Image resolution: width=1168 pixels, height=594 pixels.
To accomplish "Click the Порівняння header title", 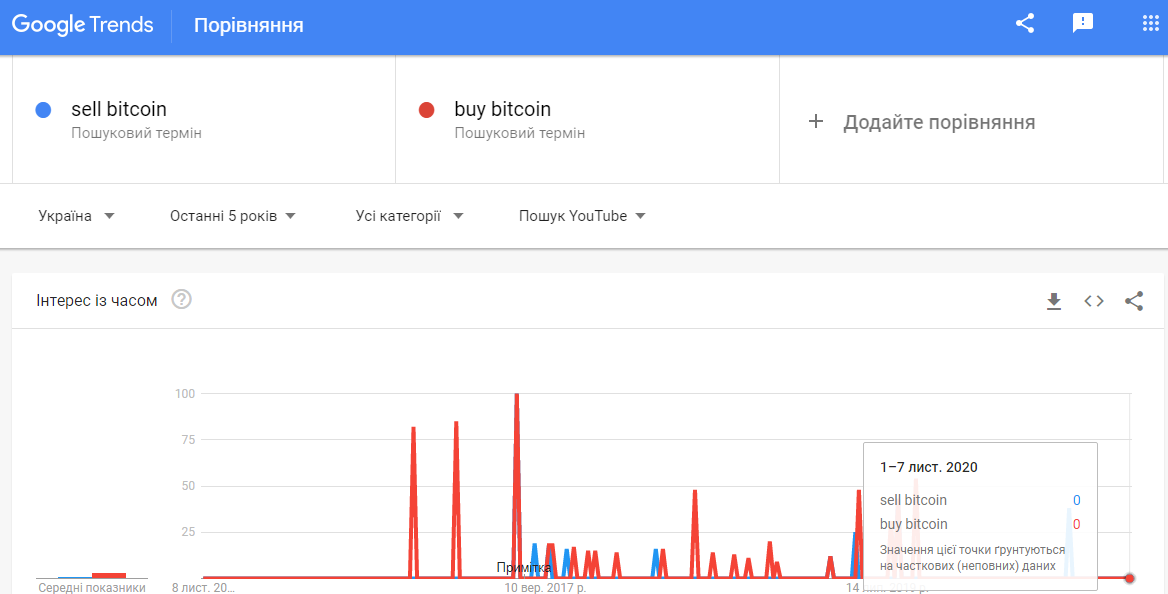I will [x=248, y=25].
